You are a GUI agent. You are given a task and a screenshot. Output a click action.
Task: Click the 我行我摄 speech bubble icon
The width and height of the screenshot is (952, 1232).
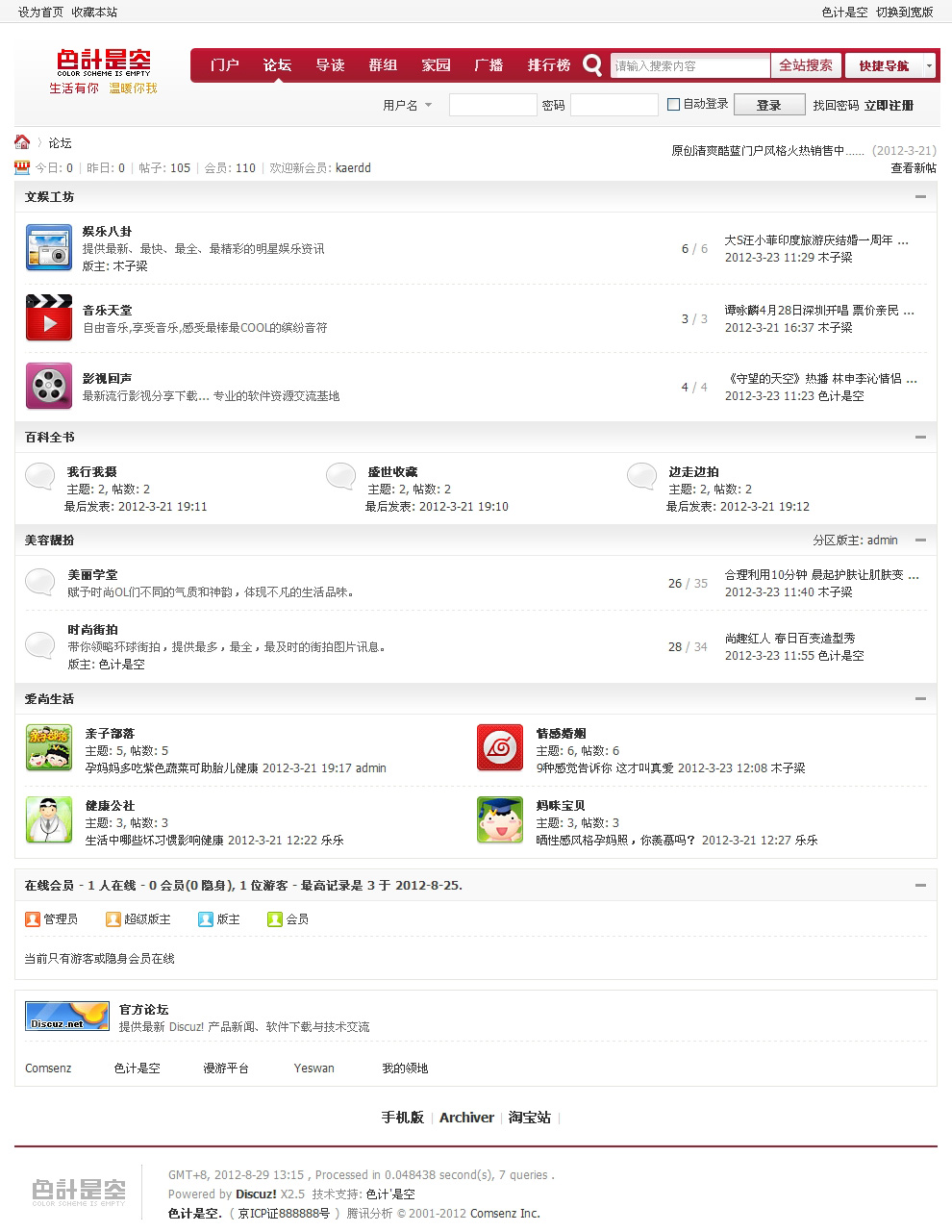pos(39,476)
